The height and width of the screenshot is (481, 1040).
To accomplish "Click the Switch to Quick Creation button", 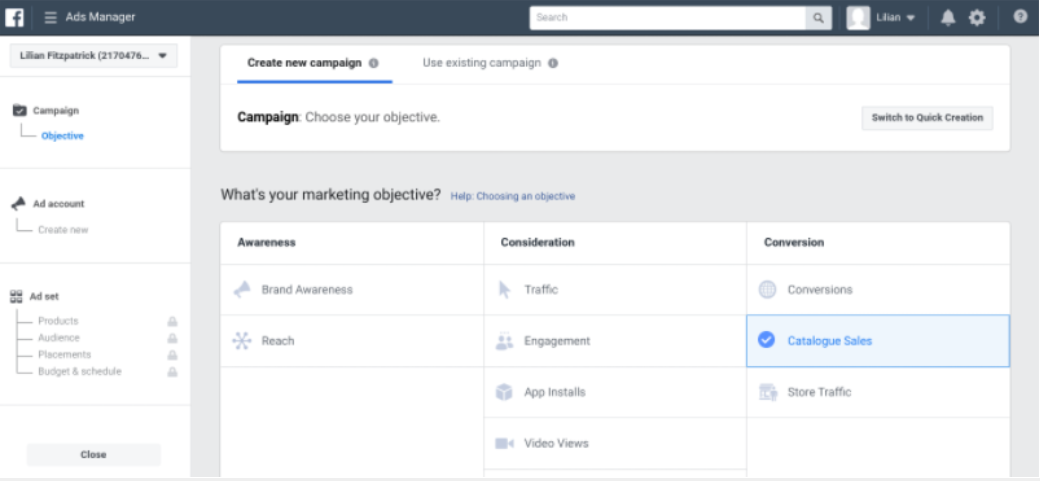I will pos(926,118).
